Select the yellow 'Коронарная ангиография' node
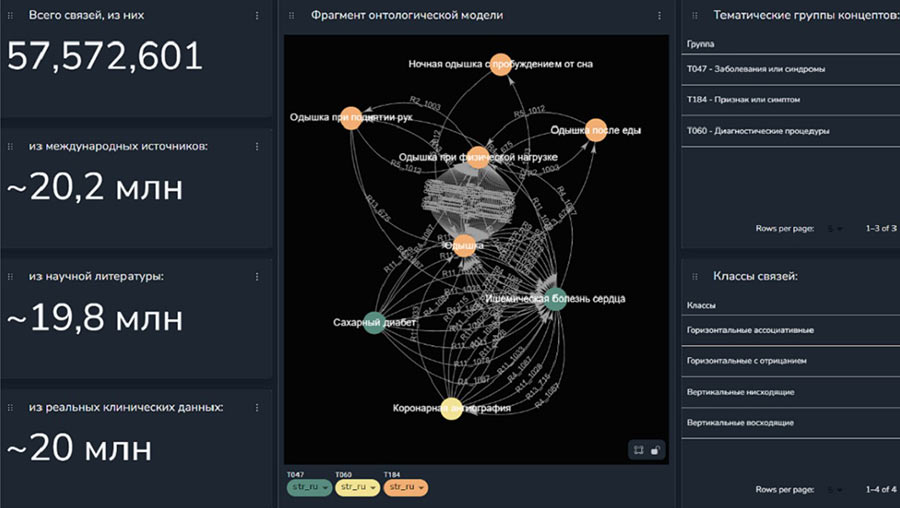Screen dimensions: 900x508 click(451, 408)
